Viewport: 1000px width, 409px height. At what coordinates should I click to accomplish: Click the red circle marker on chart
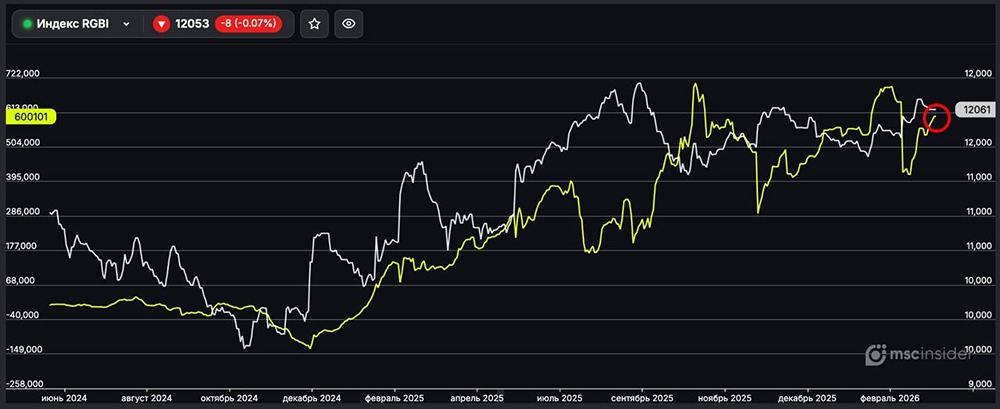coord(937,116)
